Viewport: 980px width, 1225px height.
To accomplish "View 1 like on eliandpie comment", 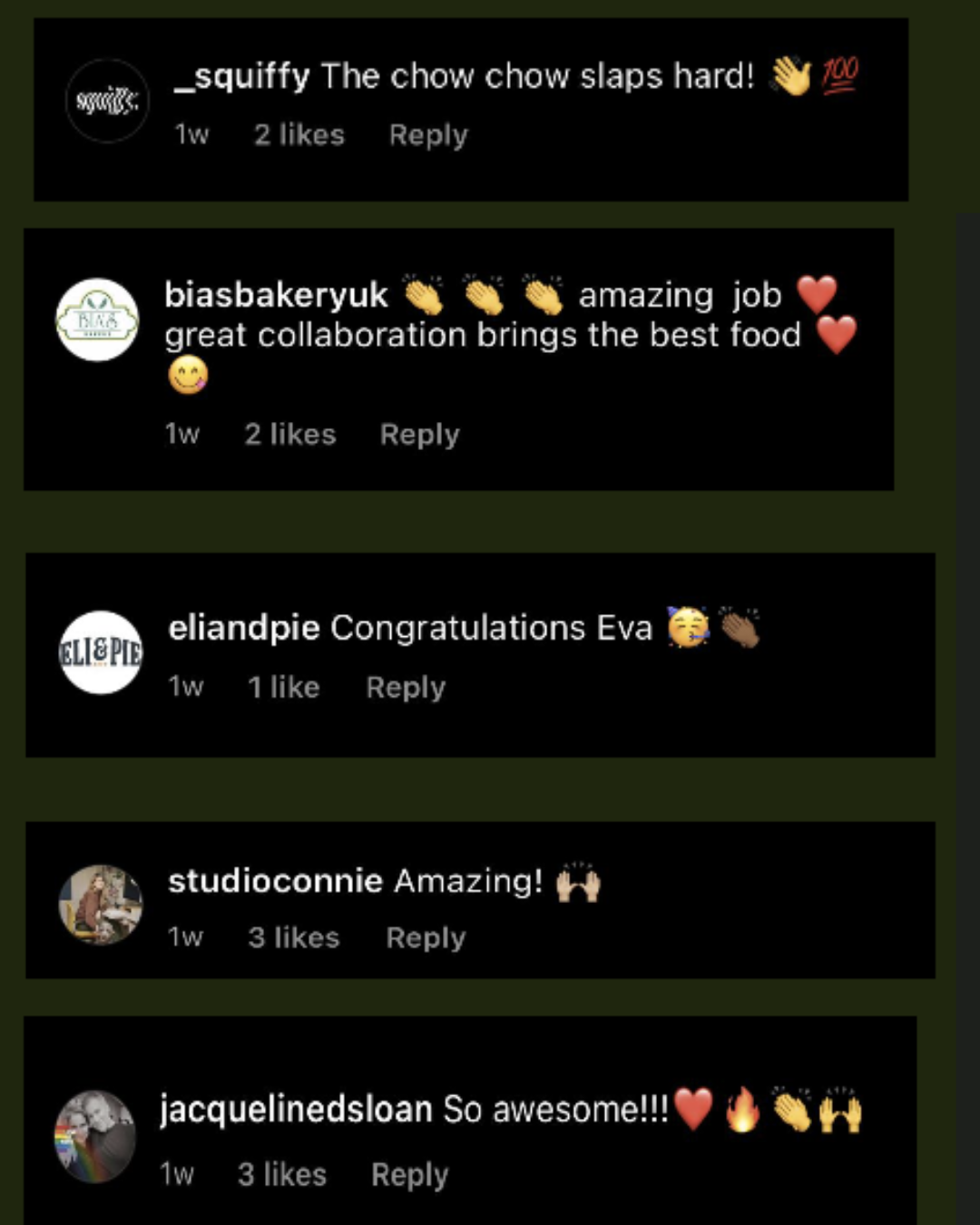I will [284, 688].
